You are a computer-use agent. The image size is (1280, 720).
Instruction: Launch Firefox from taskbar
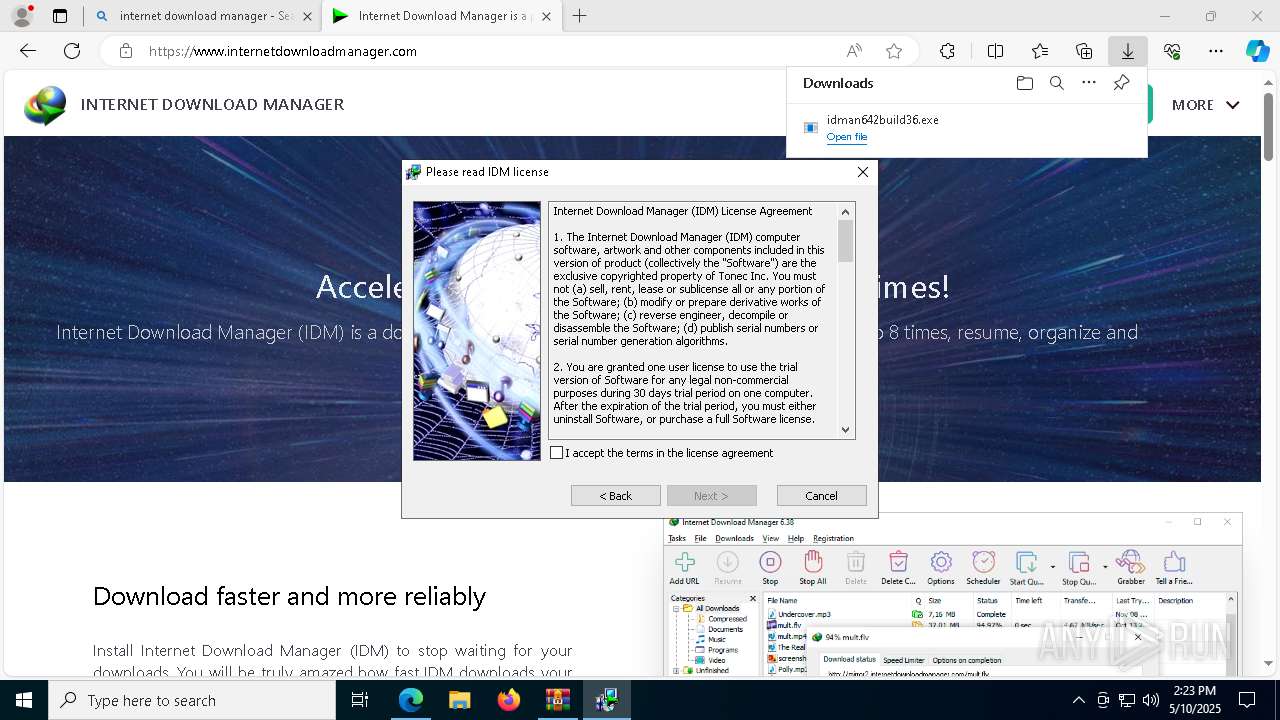tap(509, 700)
